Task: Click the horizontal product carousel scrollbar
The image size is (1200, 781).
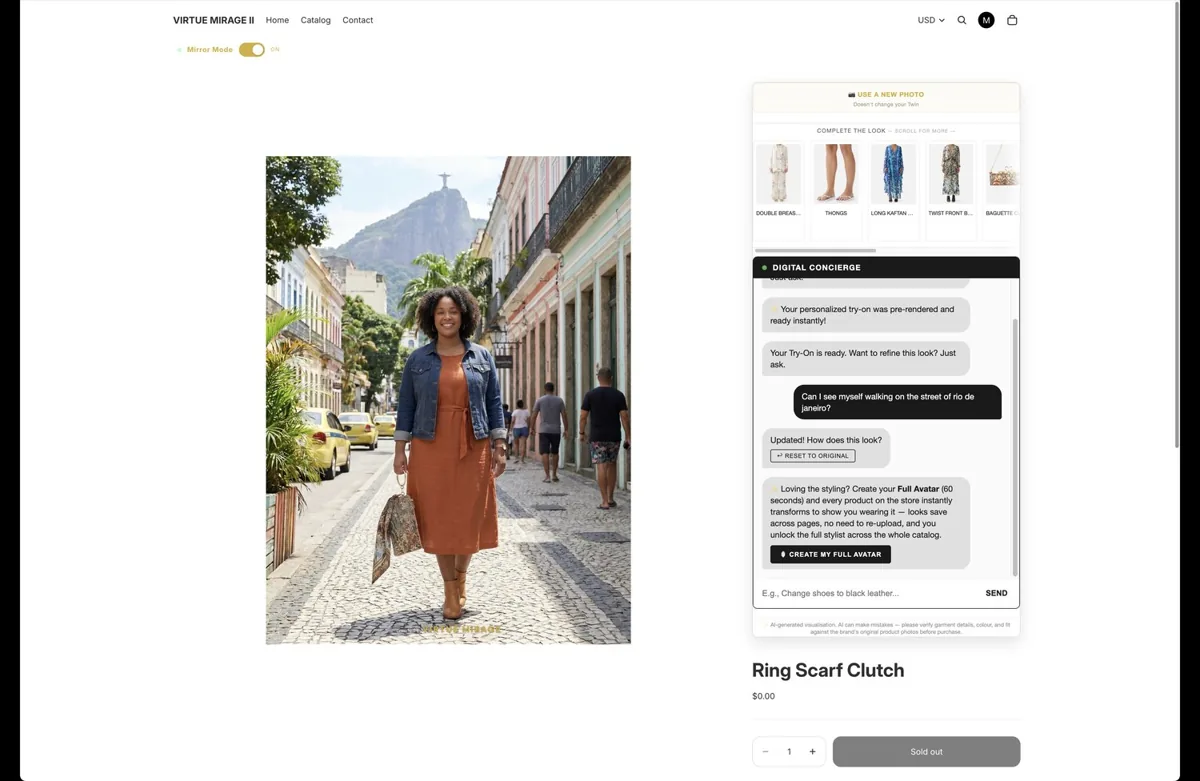Action: [x=815, y=250]
